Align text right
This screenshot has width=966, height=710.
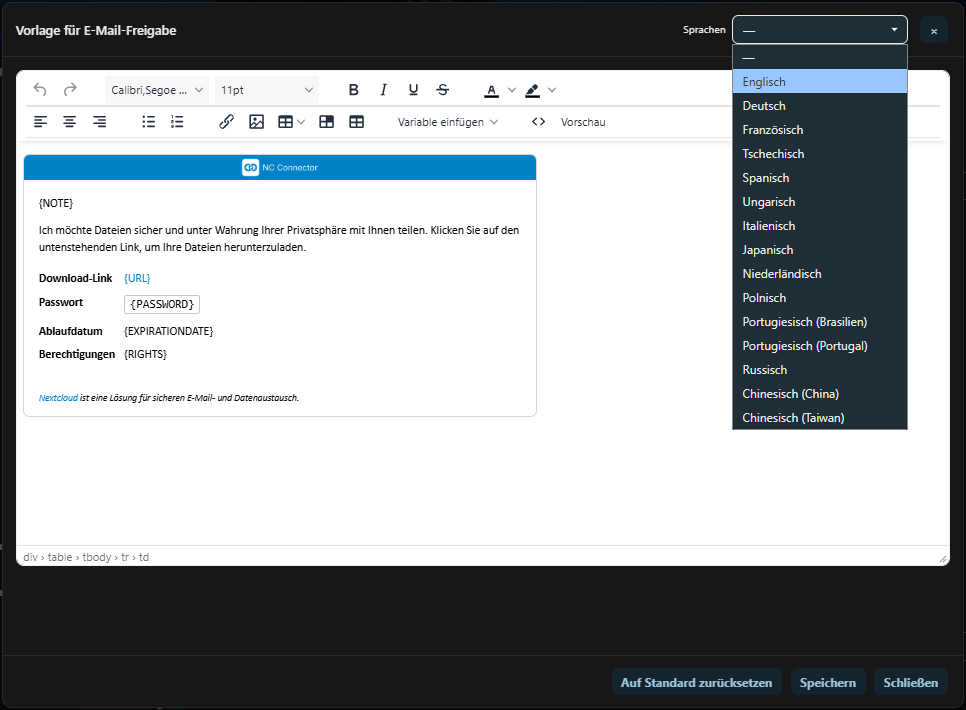[x=100, y=122]
